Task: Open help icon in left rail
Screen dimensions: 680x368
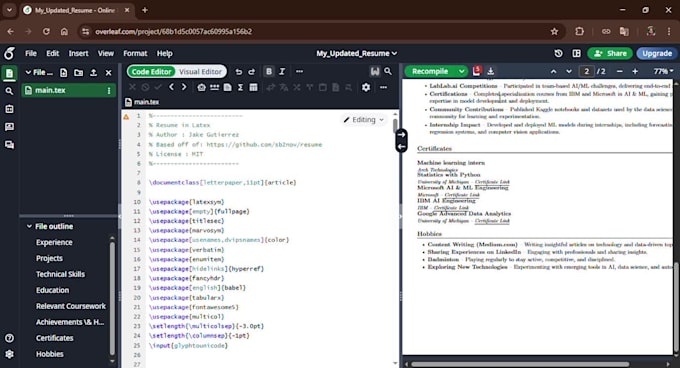Action: (9, 338)
